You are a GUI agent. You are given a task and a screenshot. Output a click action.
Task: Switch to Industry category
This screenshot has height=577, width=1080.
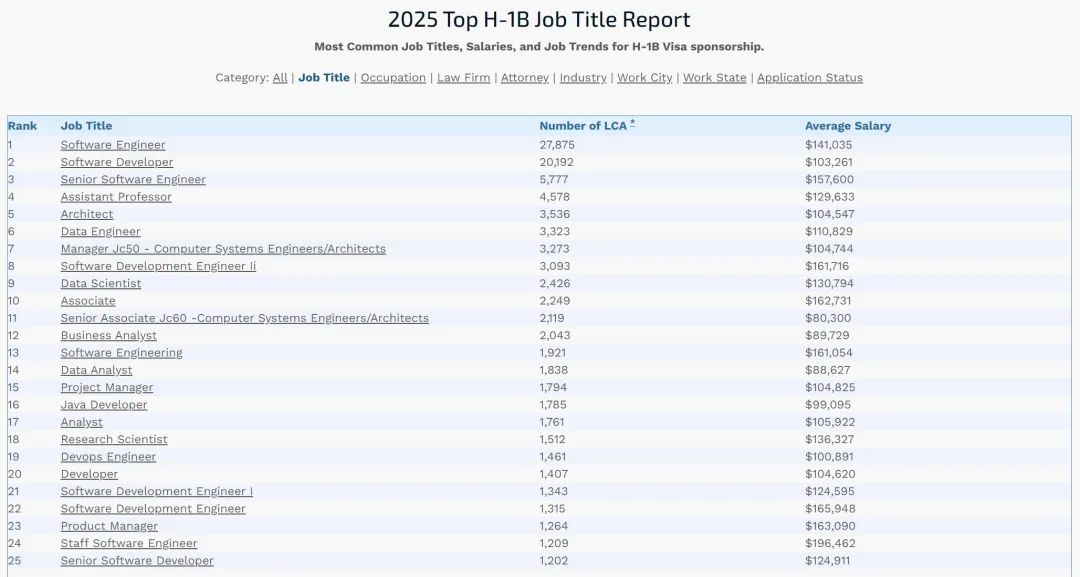[583, 78]
